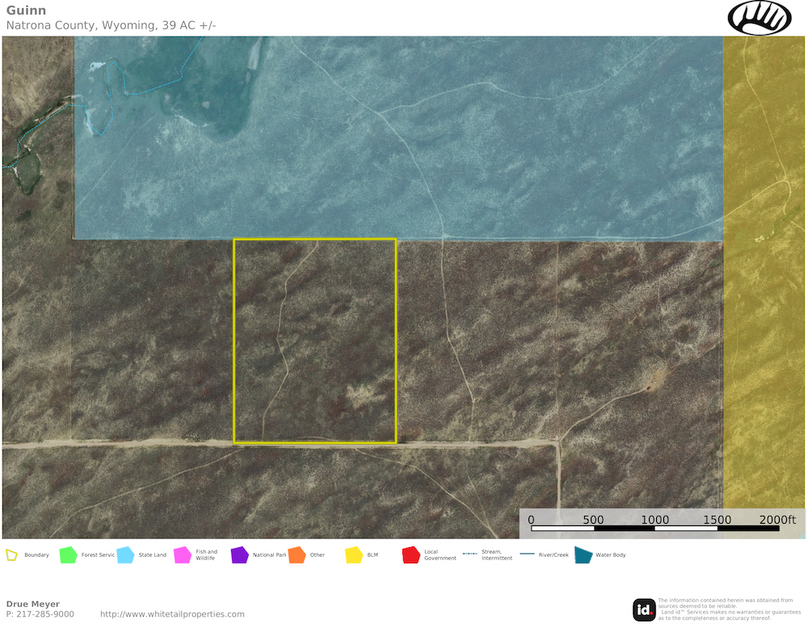This screenshot has height=625, width=808.
Task: Click the Drue Meyer agent name
Action: pos(33,604)
